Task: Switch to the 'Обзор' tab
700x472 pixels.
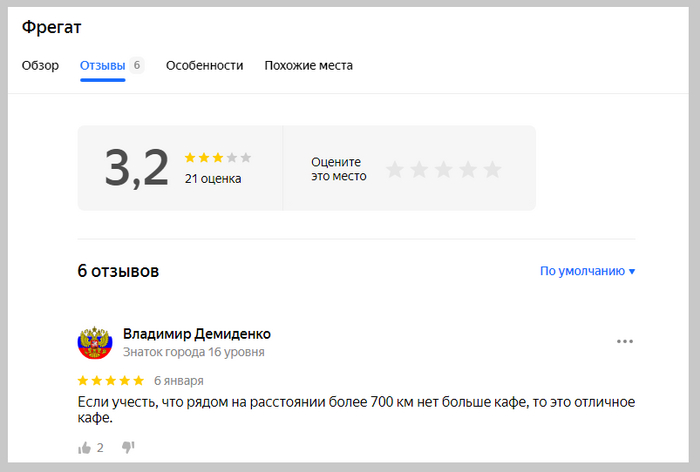Action: 40,66
